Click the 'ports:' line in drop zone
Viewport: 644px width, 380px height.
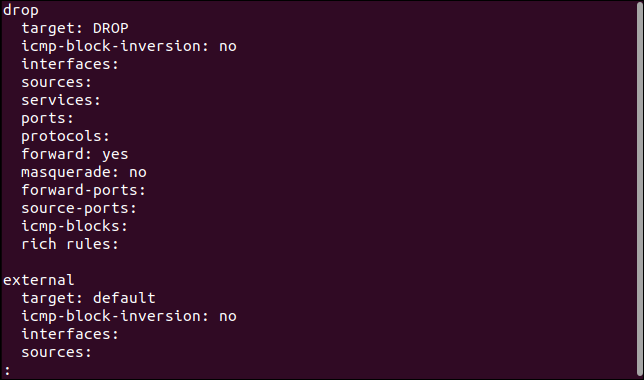[x=47, y=118]
